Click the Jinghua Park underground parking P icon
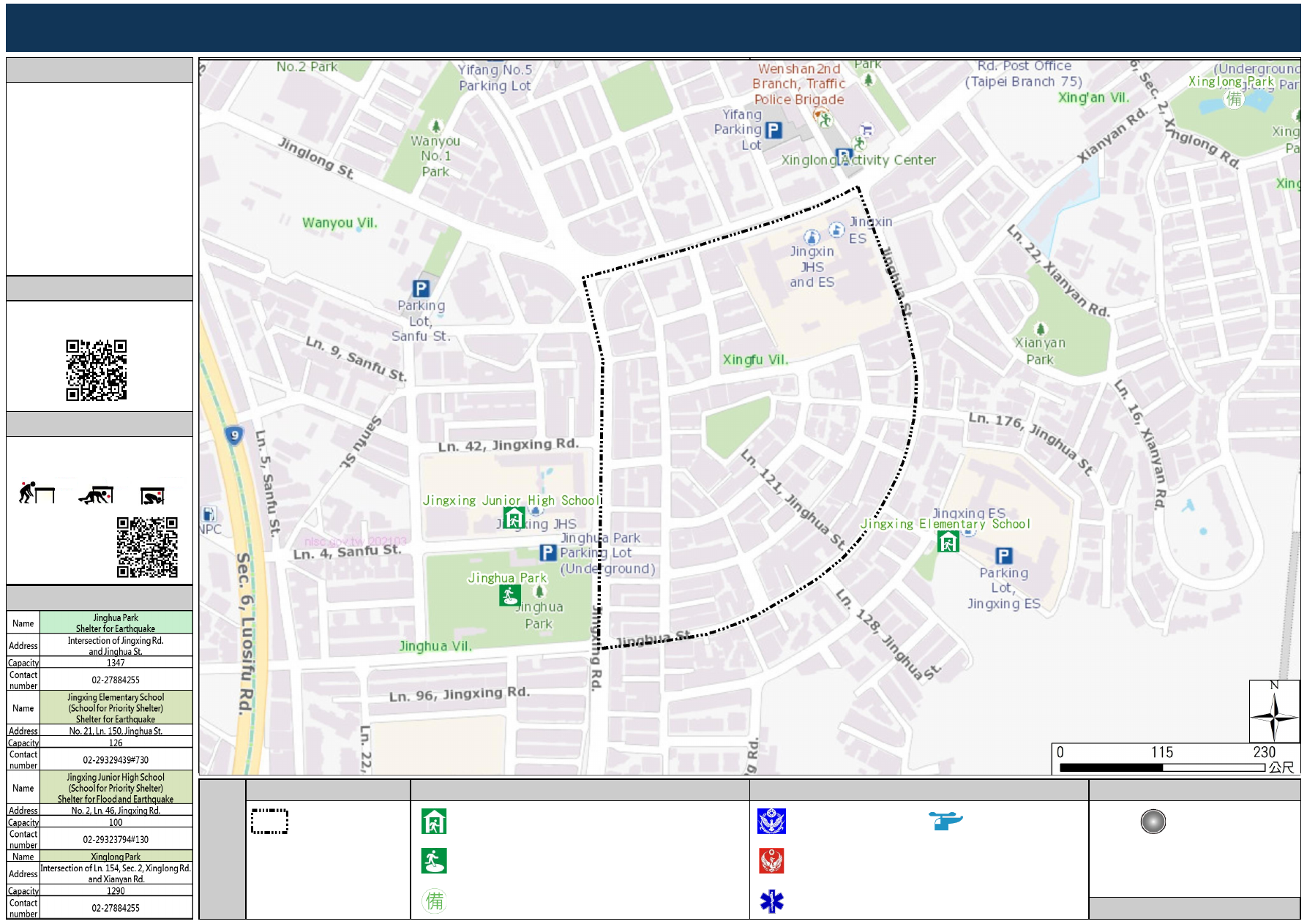 coord(548,552)
